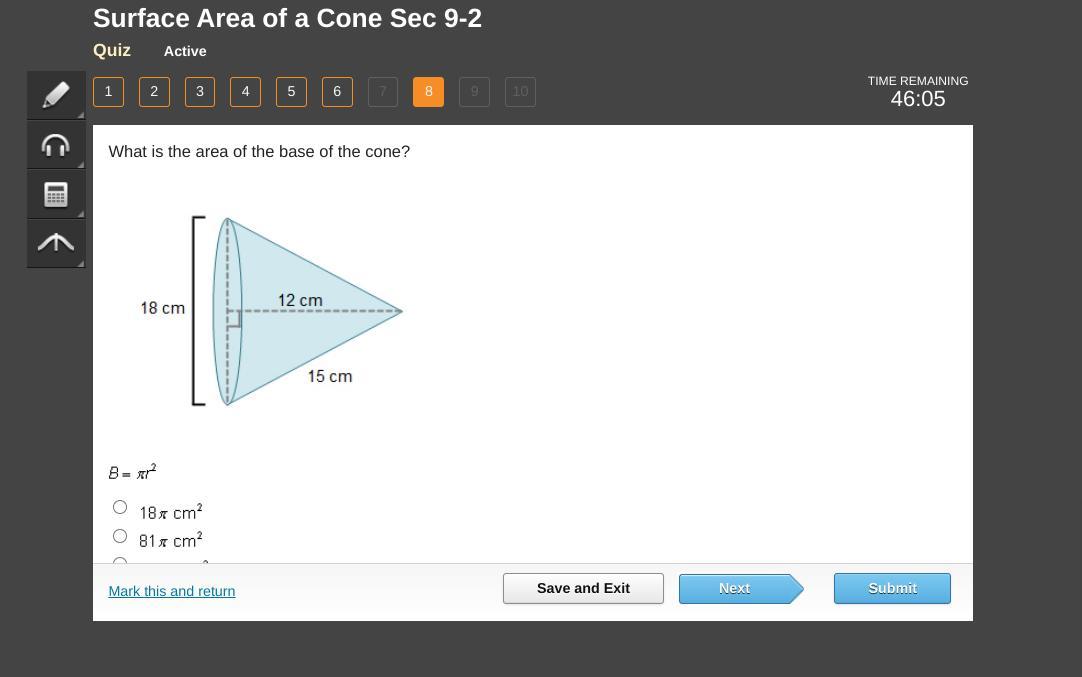Go to question 1

[108, 92]
